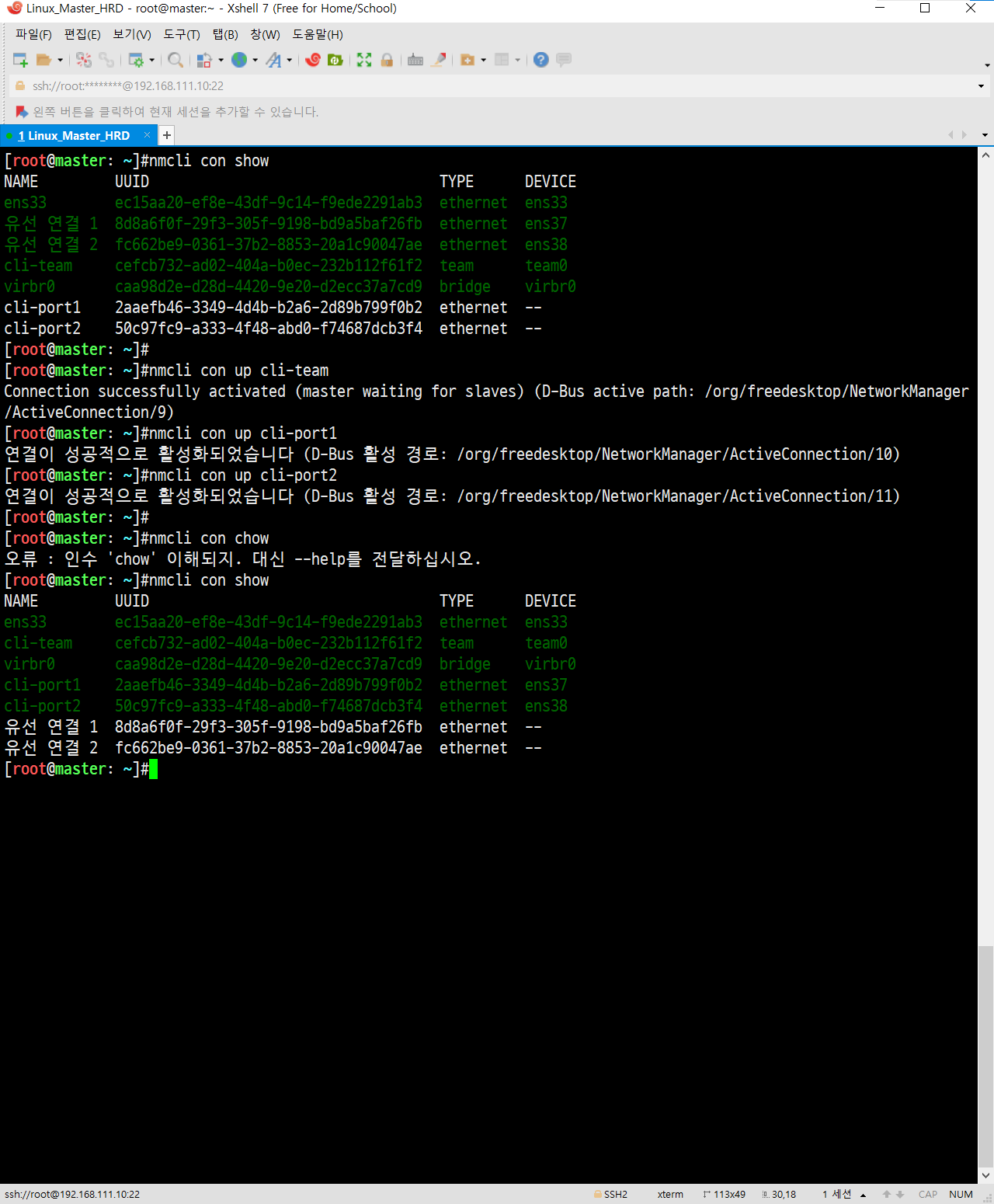Image resolution: width=994 pixels, height=1204 pixels.
Task: Click the Find magnifier icon
Action: click(x=176, y=60)
